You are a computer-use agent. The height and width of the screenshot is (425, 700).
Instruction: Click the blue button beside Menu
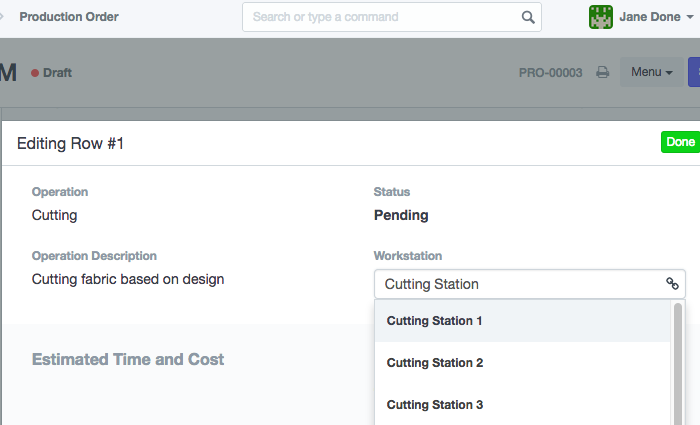pyautogui.click(x=694, y=72)
